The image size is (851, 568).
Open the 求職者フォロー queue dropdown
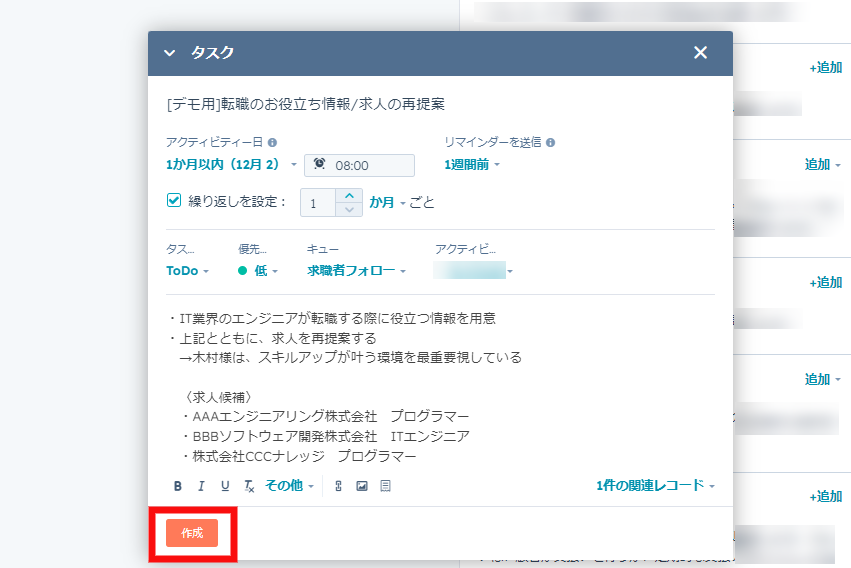[x=357, y=271]
